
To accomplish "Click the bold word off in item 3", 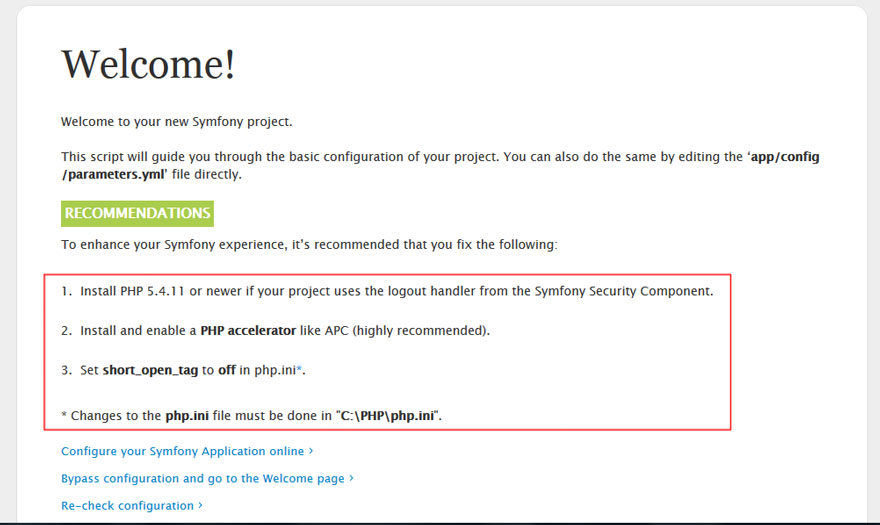I will coord(227,370).
